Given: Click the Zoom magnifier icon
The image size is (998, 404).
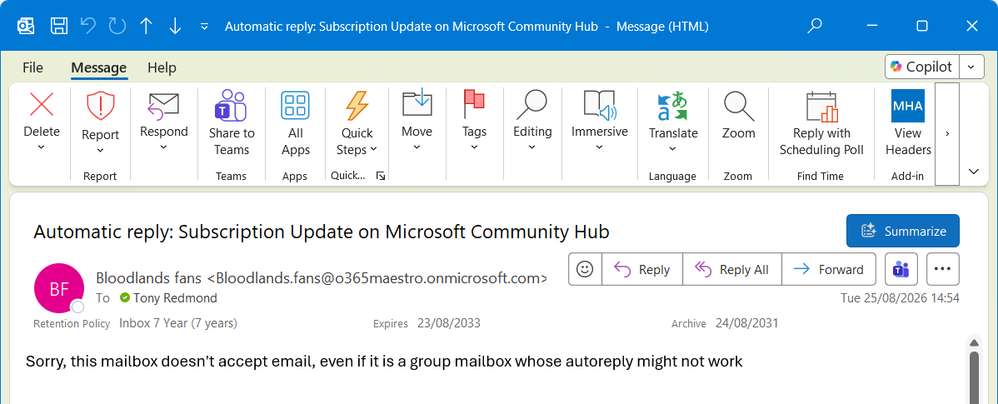Looking at the screenshot, I should click(738, 106).
